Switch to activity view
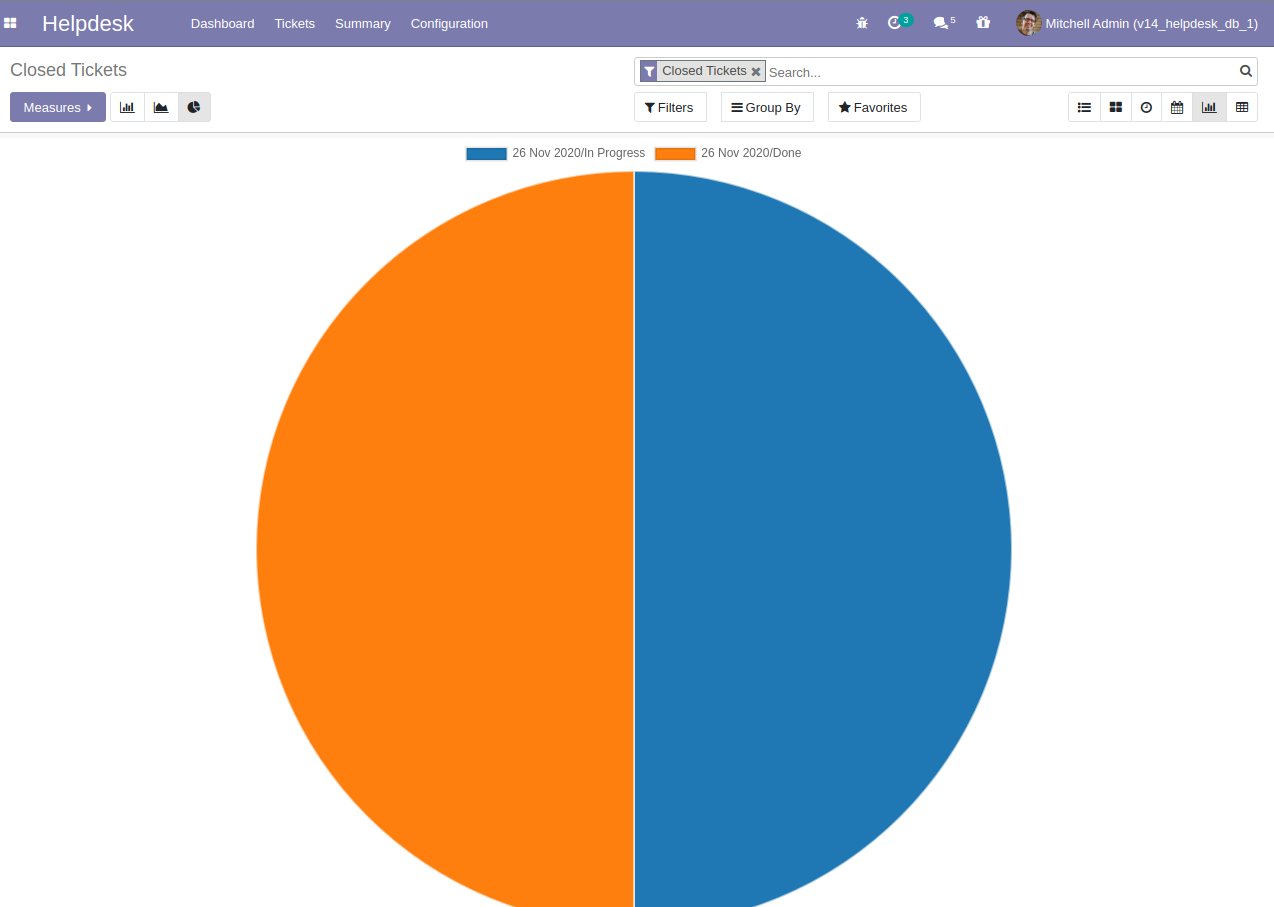The width and height of the screenshot is (1274, 907). (x=1146, y=107)
